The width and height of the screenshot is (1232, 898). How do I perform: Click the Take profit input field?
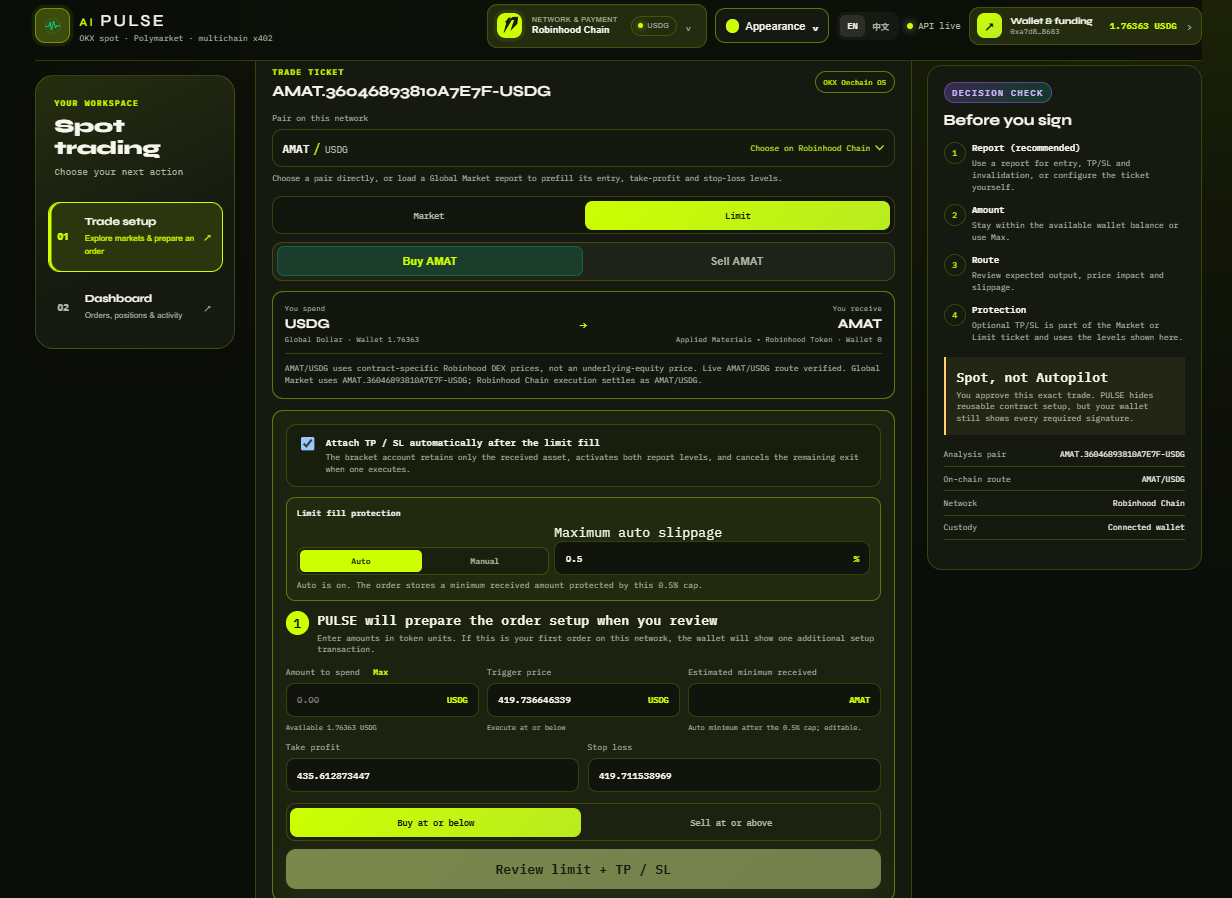(432, 775)
